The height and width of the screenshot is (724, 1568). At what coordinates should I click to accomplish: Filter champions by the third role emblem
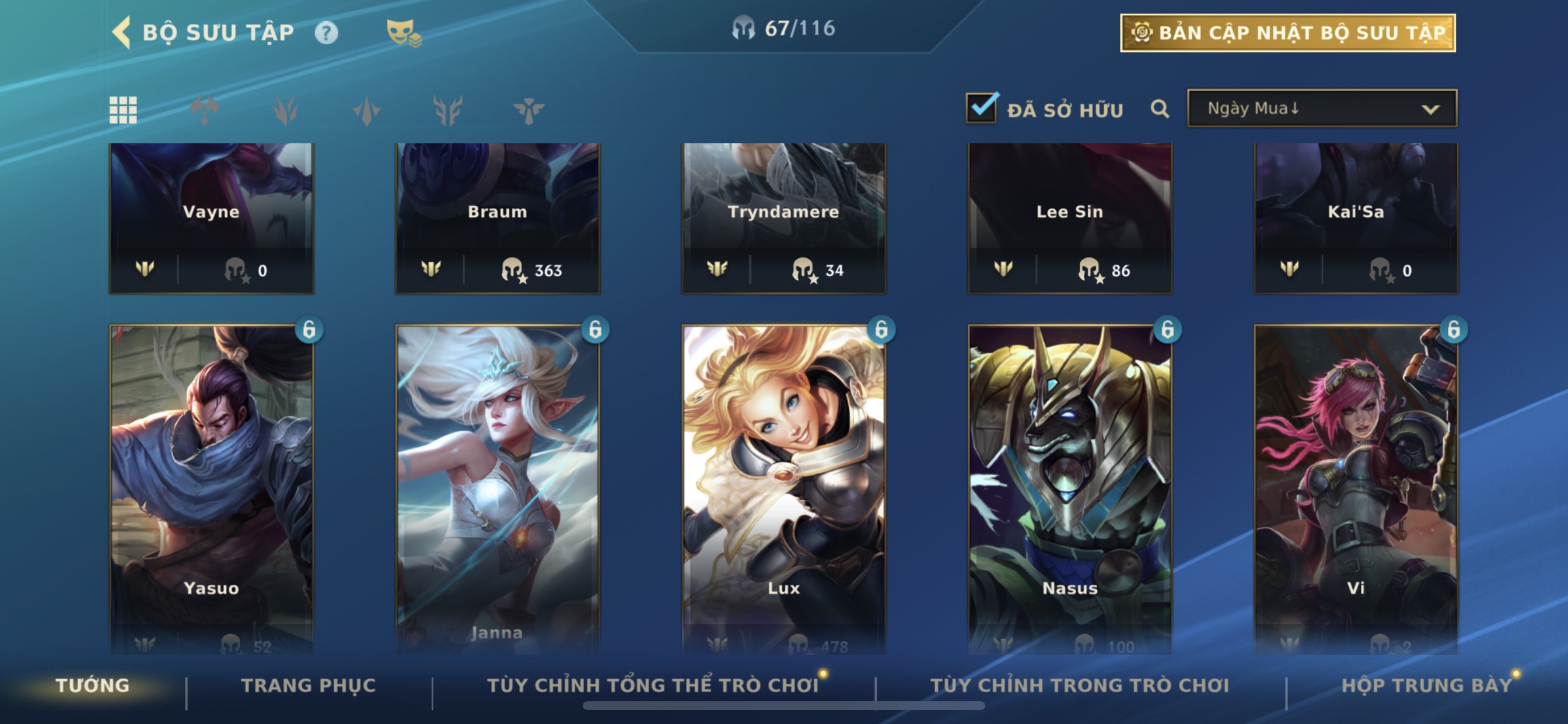366,110
